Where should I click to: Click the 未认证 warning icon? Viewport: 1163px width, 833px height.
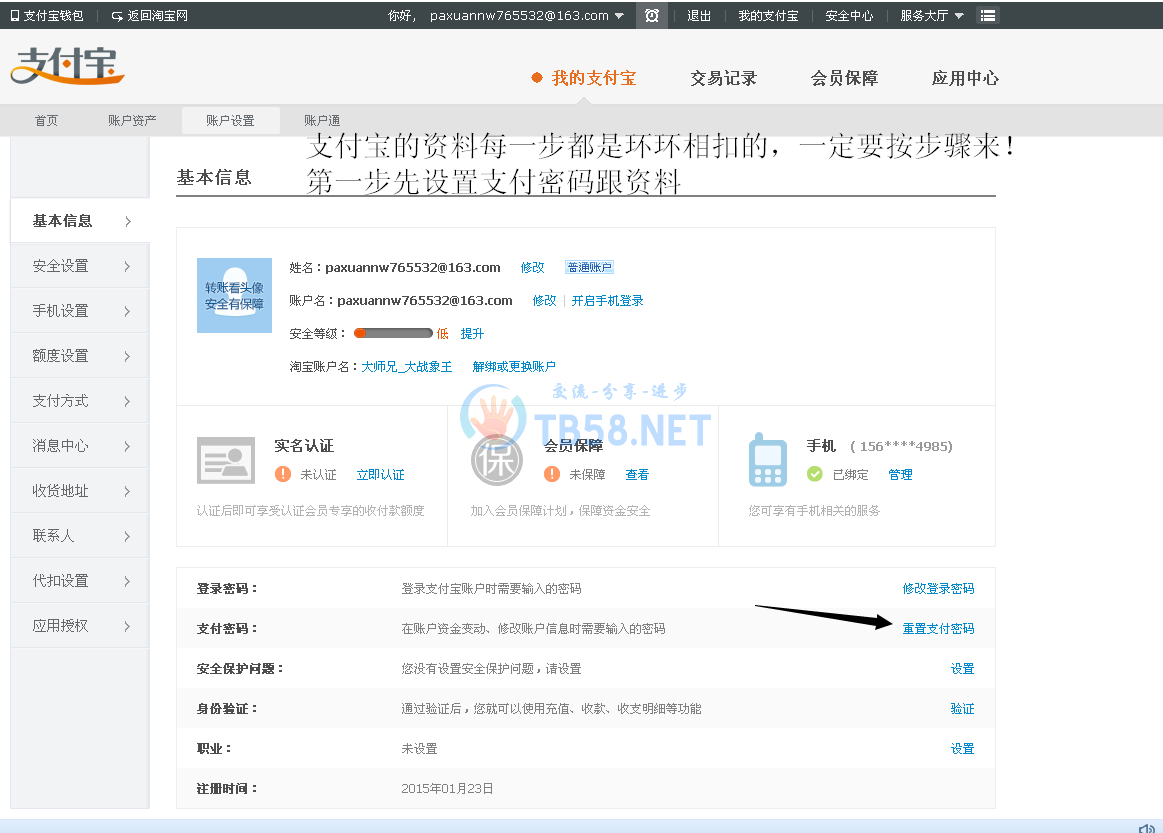[x=283, y=474]
